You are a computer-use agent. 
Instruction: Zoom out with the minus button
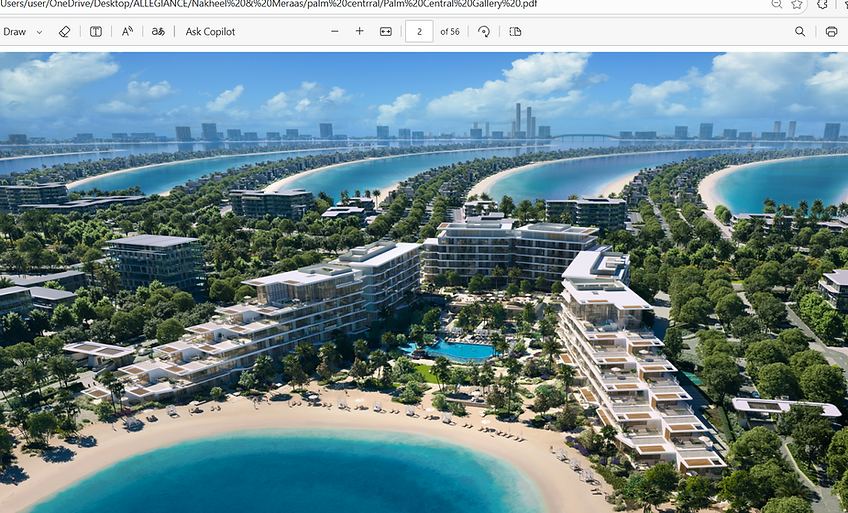click(x=335, y=31)
